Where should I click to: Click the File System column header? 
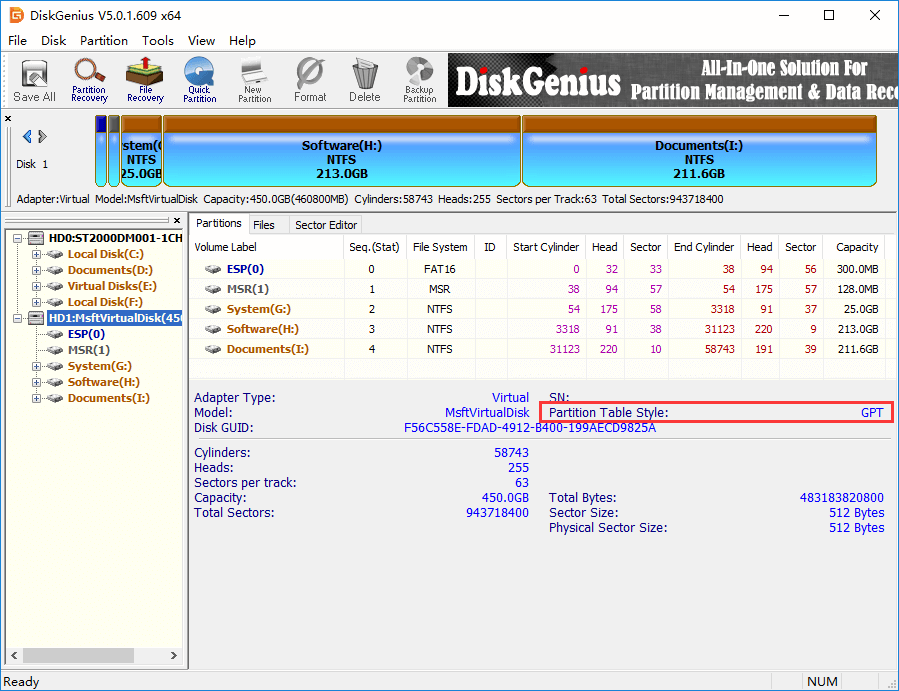click(440, 247)
